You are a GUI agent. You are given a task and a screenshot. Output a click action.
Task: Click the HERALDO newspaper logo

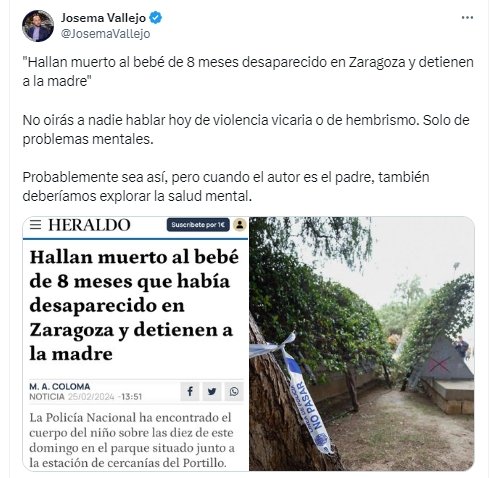89,225
